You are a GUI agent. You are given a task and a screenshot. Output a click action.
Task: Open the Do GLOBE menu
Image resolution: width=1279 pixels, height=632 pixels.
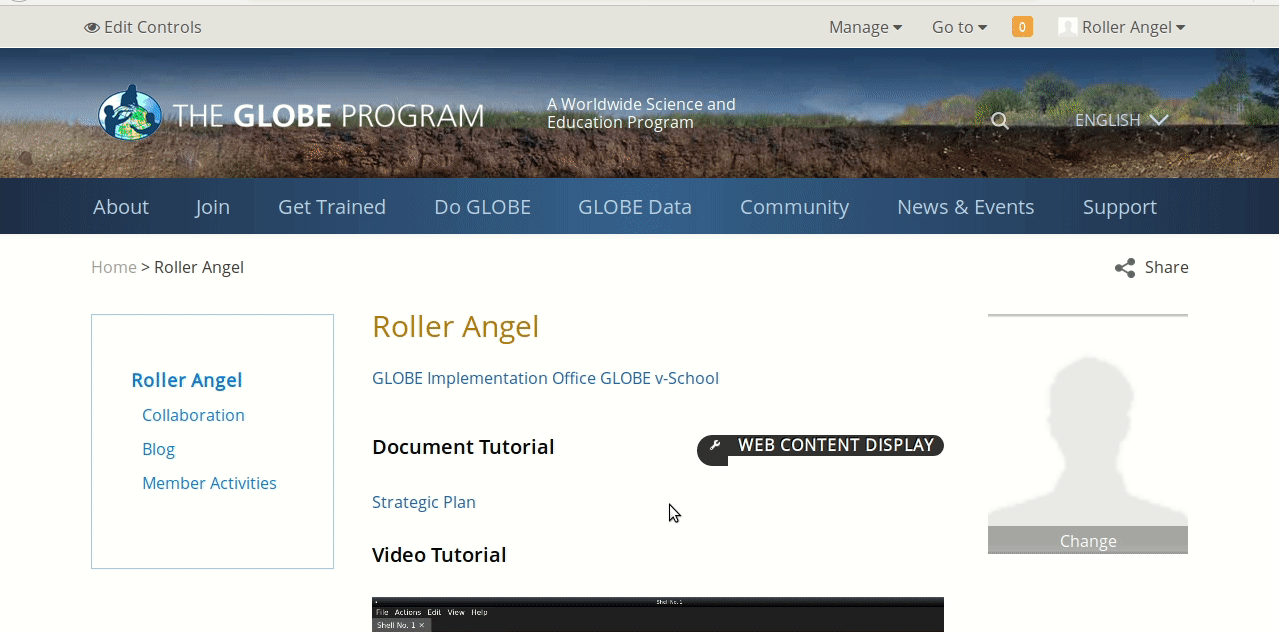pos(482,207)
